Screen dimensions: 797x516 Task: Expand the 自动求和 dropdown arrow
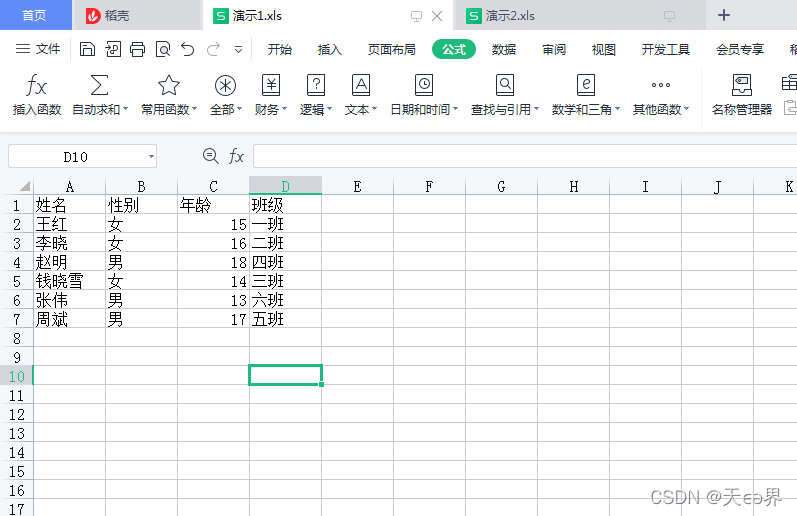click(125, 109)
